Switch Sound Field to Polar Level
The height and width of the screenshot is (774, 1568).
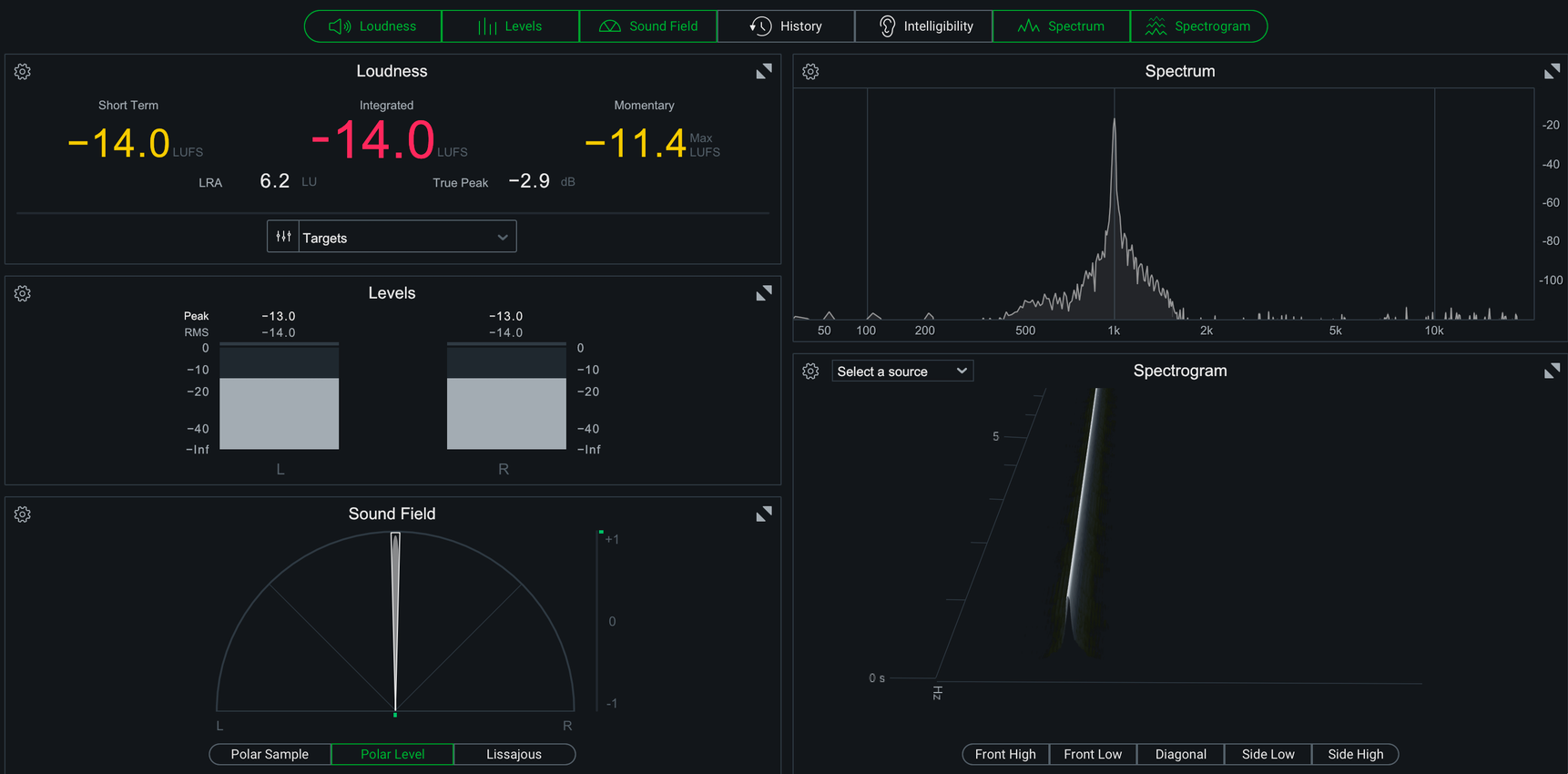(x=392, y=754)
